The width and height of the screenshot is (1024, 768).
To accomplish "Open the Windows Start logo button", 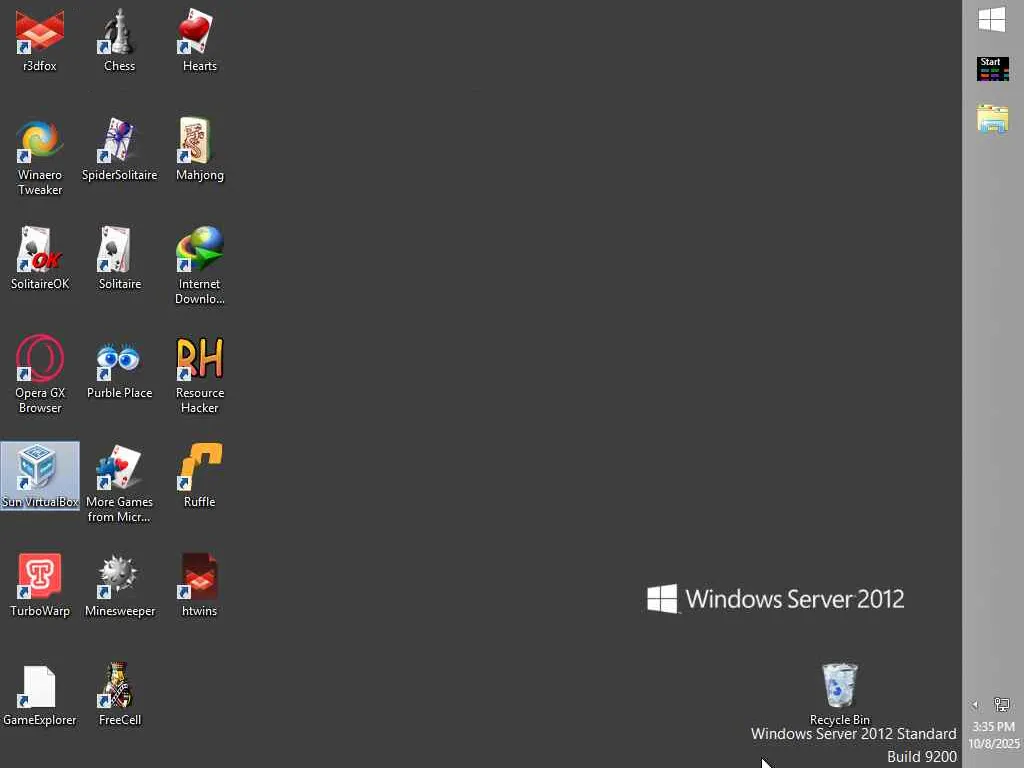I will click(992, 19).
